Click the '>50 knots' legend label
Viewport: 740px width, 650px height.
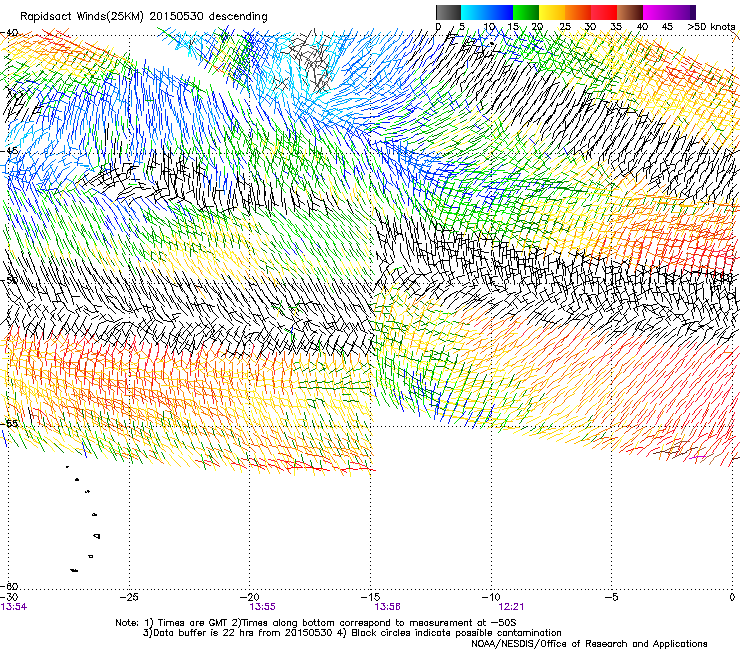coord(711,27)
